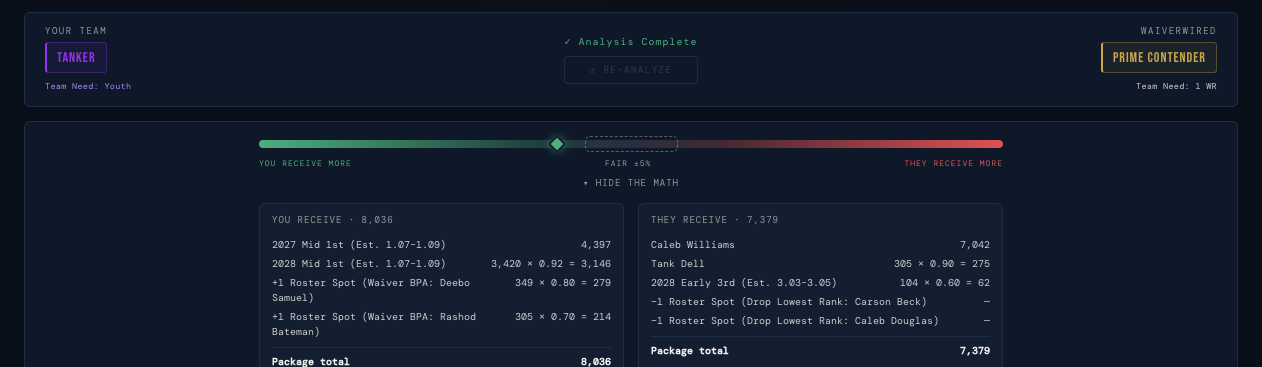The height and width of the screenshot is (367, 1262).
Task: Select the Caleb Williams row
Action: 820,244
